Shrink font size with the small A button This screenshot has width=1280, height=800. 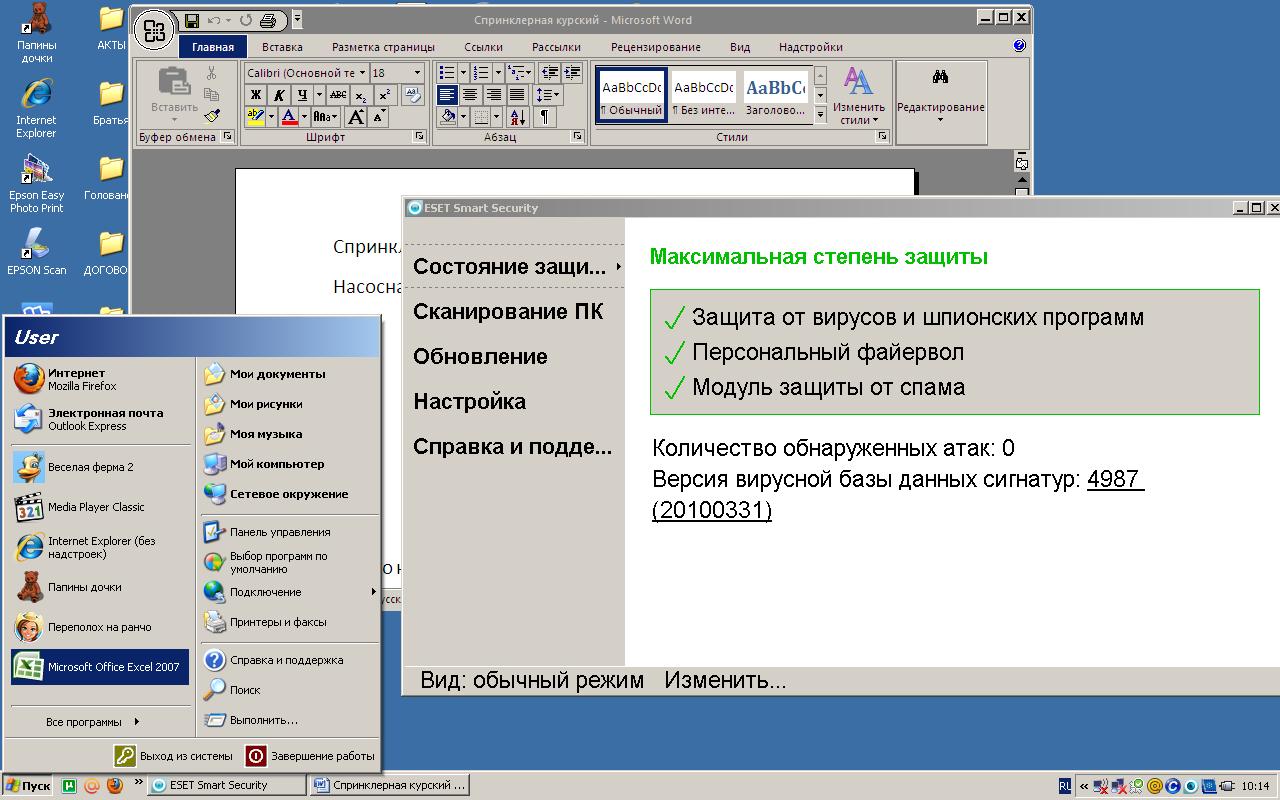pyautogui.click(x=379, y=117)
